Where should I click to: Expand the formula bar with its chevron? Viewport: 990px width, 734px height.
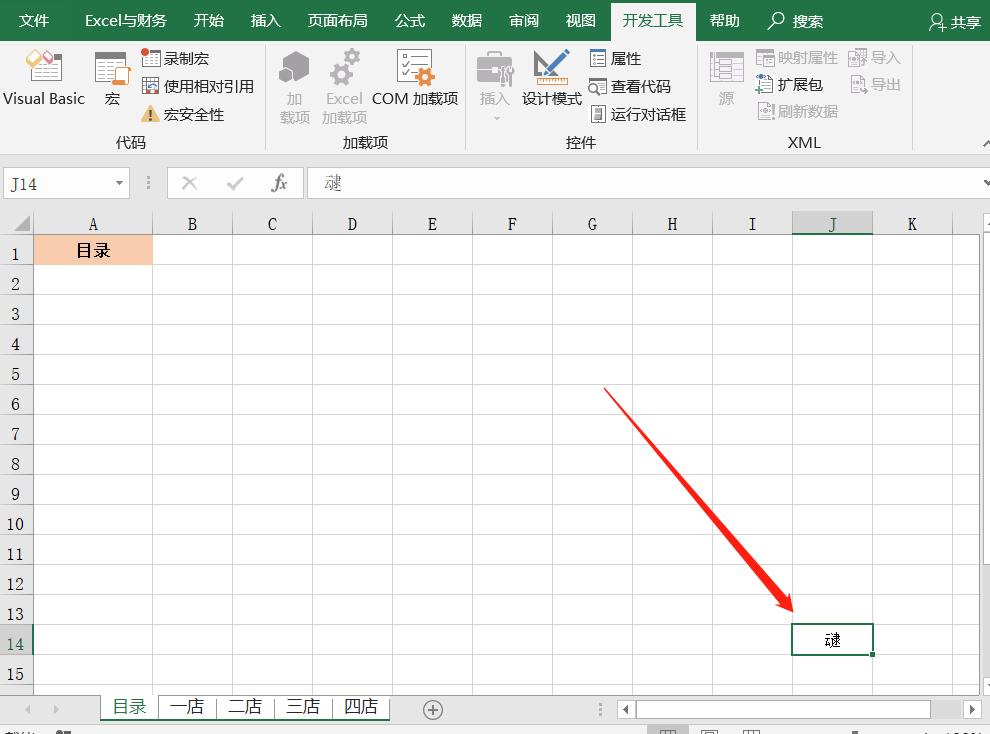tap(984, 183)
